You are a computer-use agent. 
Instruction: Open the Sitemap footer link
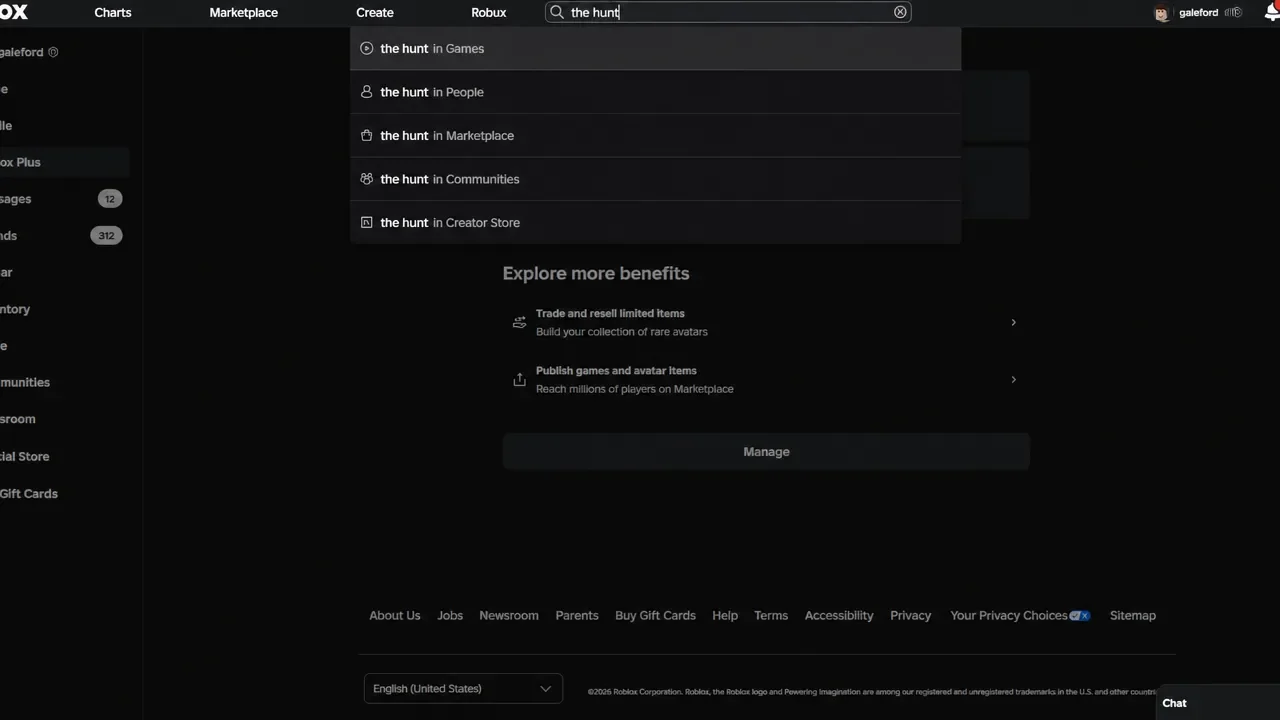pyautogui.click(x=1133, y=615)
